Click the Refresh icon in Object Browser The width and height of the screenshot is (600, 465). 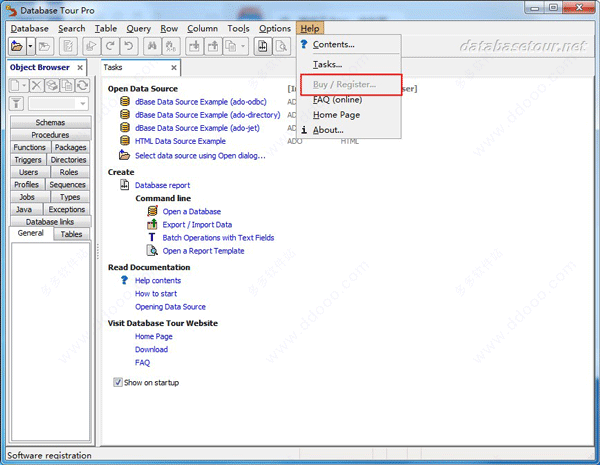pos(82,85)
